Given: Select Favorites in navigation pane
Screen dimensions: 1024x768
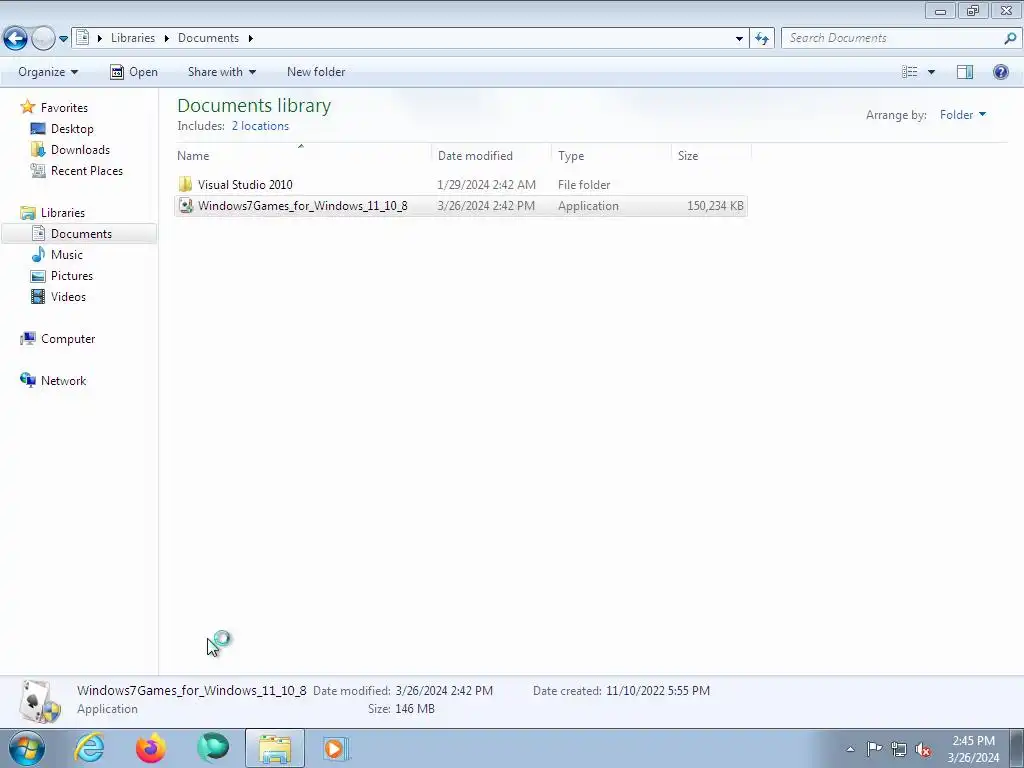Looking at the screenshot, I should 64,108.
